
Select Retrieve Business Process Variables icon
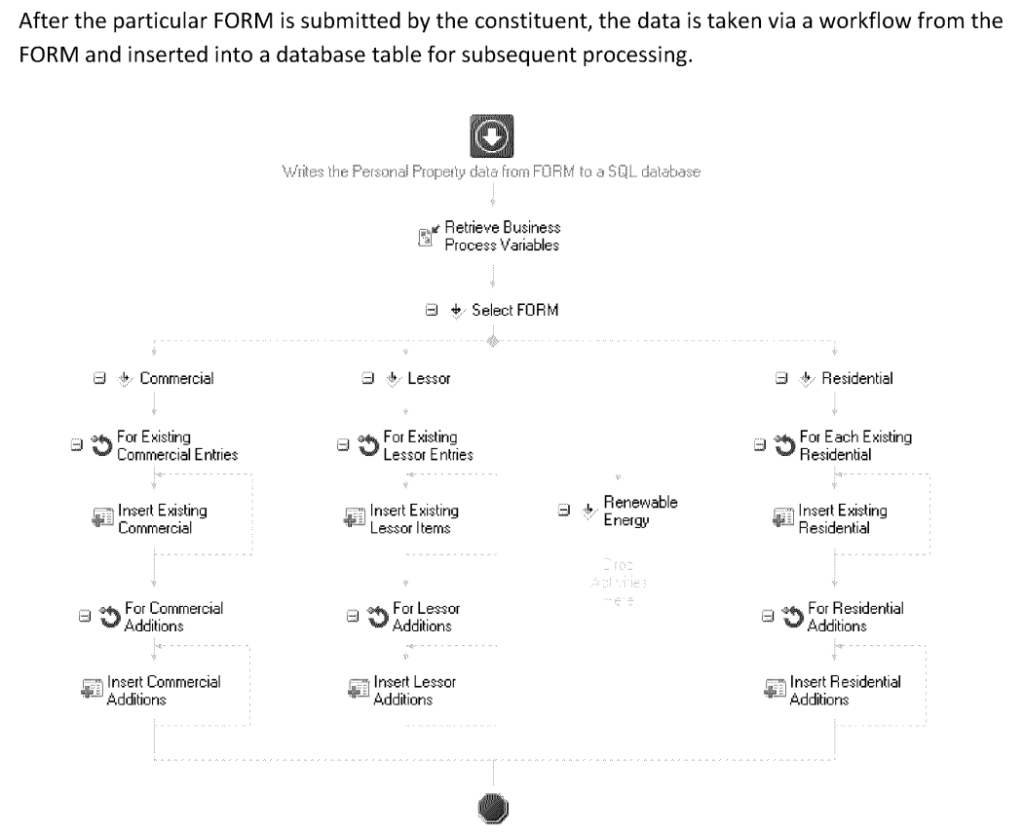point(427,237)
